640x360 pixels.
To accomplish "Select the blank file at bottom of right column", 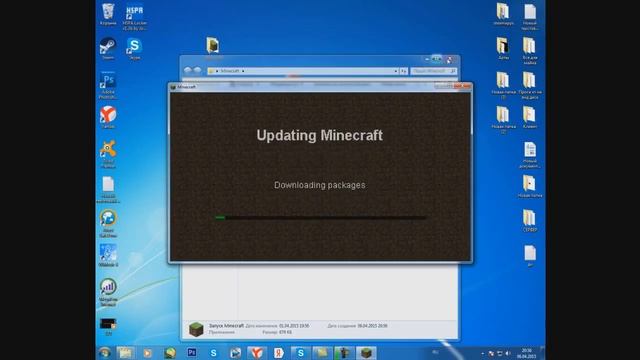I will click(530, 256).
